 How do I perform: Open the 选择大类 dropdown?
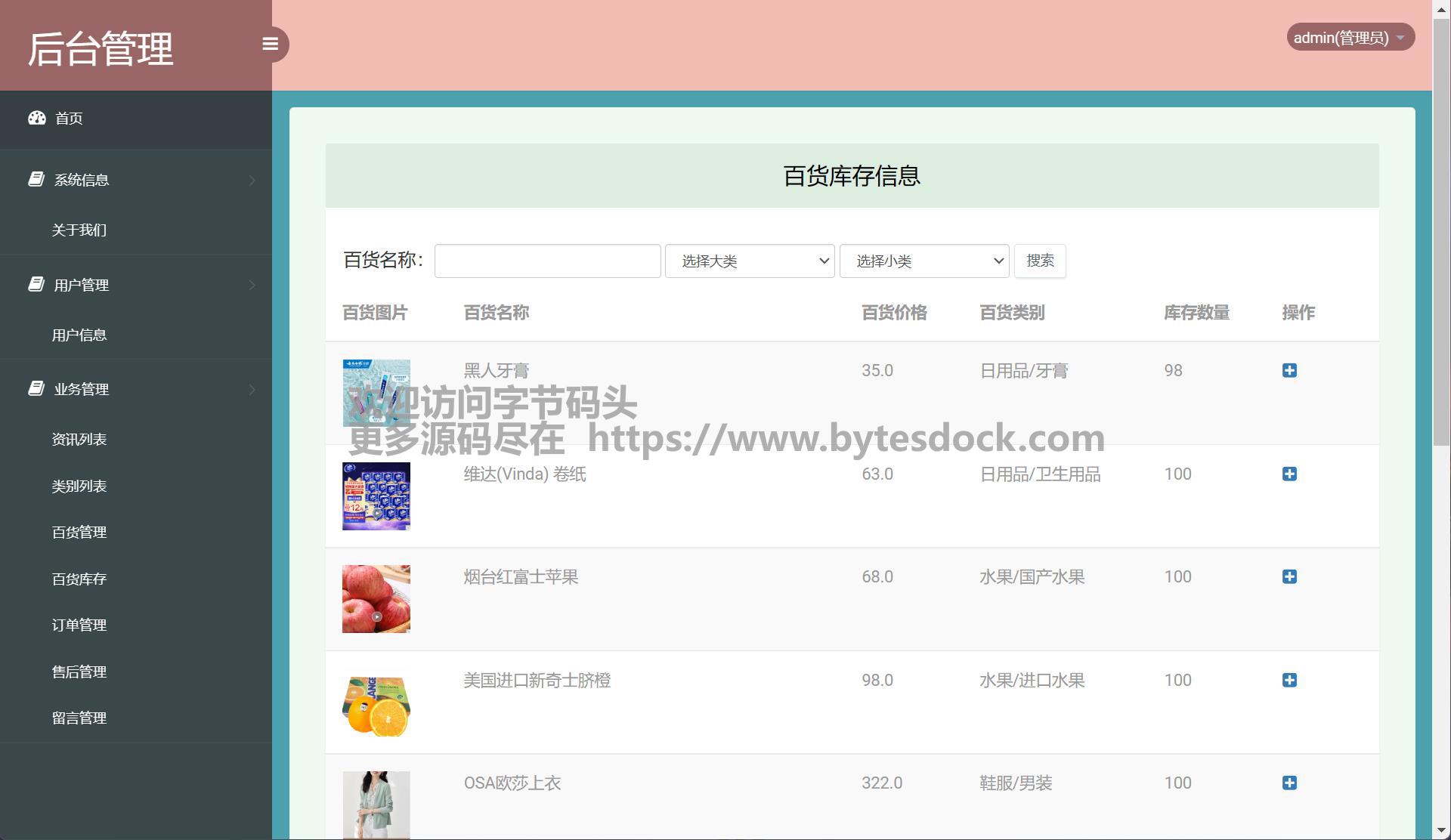(749, 261)
